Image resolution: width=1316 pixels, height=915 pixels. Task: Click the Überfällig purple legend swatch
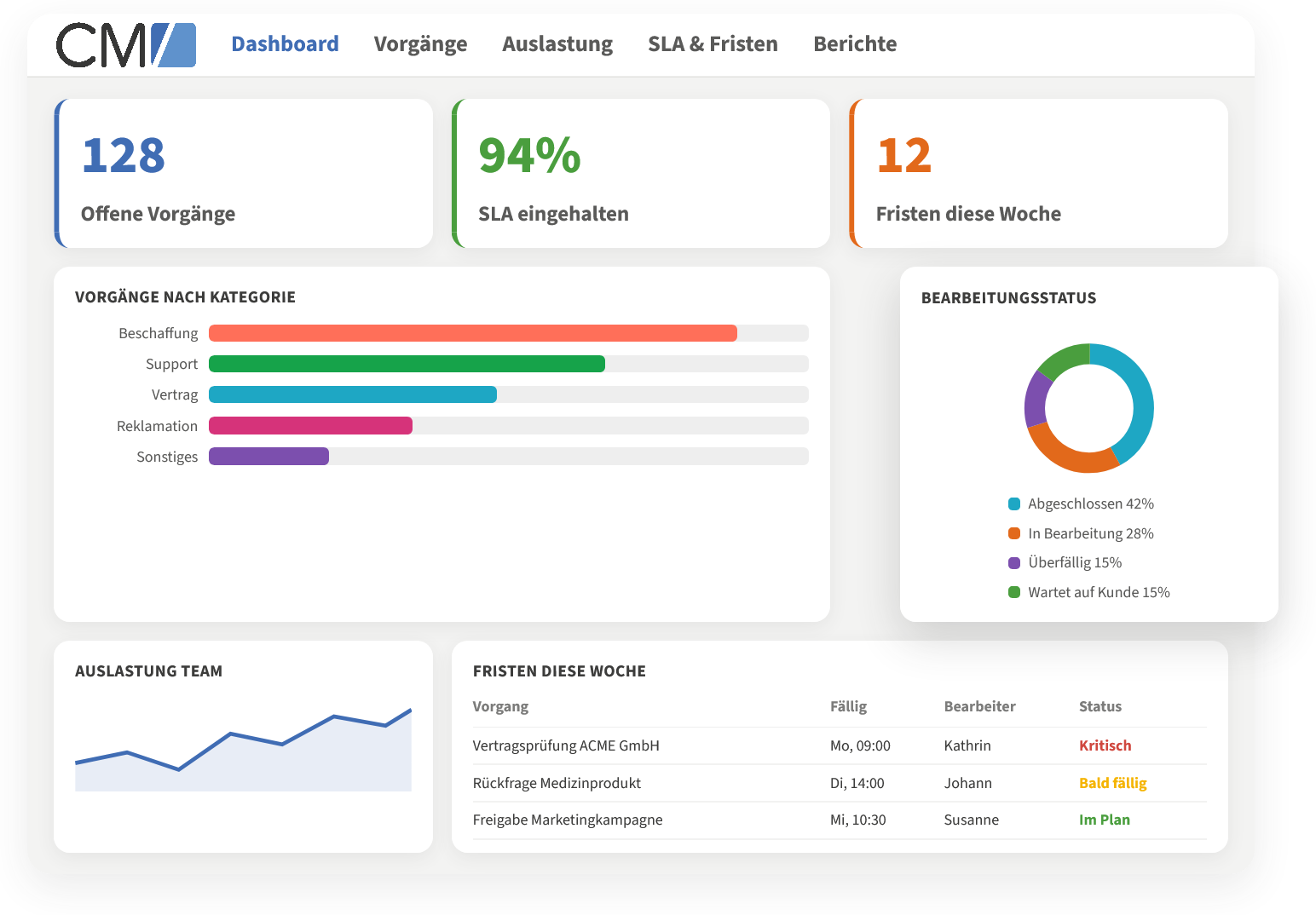1014,563
